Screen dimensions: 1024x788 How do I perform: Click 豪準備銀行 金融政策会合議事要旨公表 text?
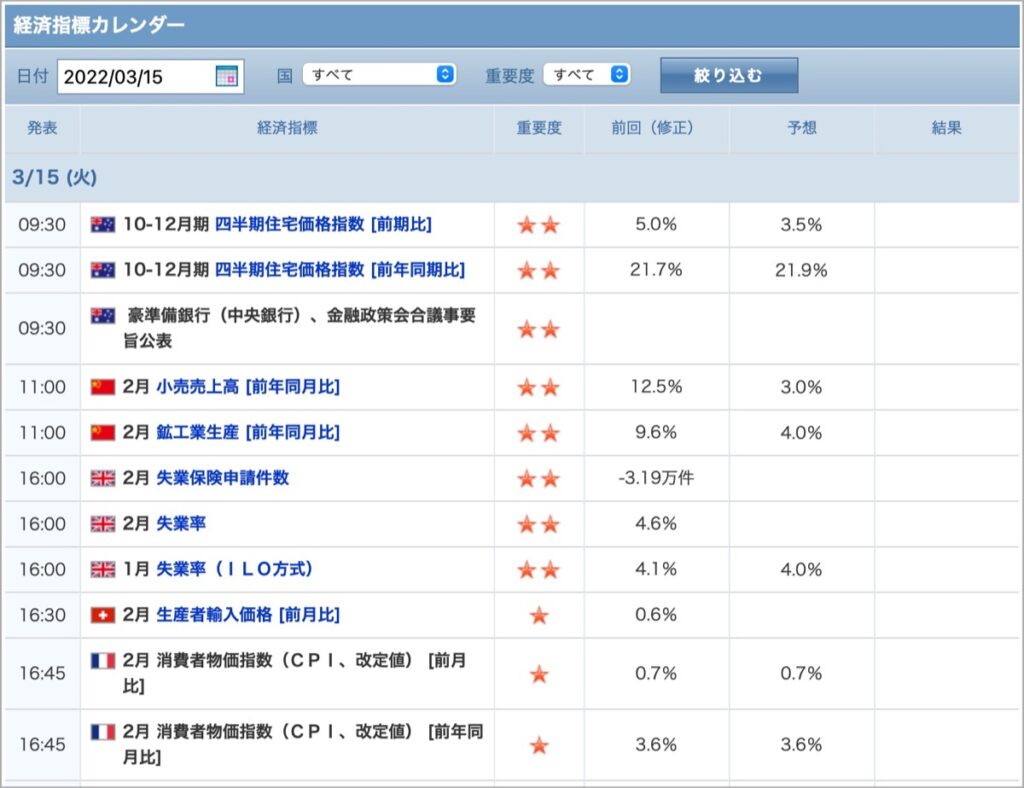coord(300,328)
